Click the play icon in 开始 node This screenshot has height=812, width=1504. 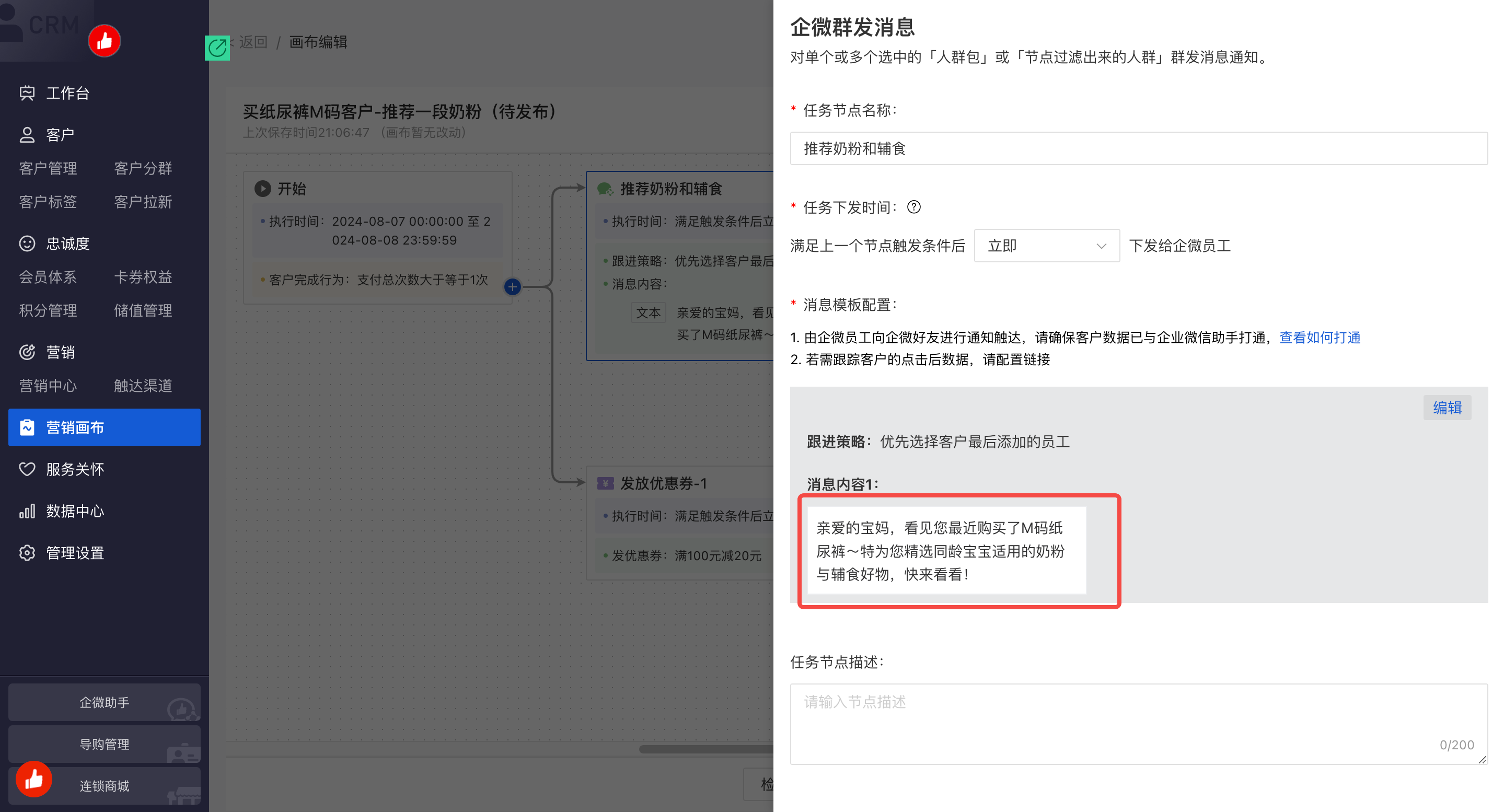[263, 189]
